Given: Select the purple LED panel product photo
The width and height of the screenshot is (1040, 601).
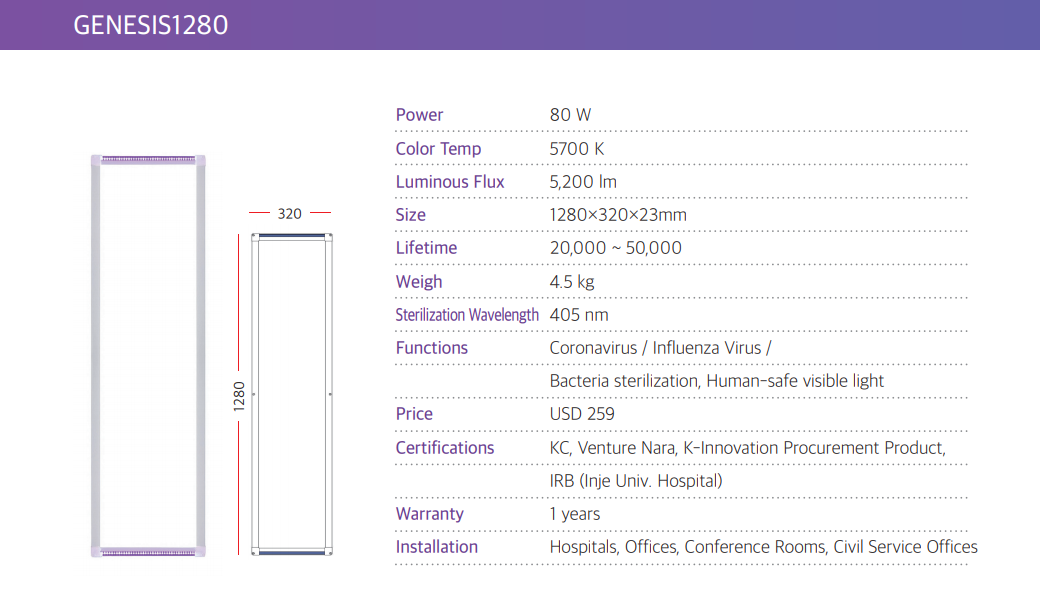Looking at the screenshot, I should pyautogui.click(x=148, y=355).
